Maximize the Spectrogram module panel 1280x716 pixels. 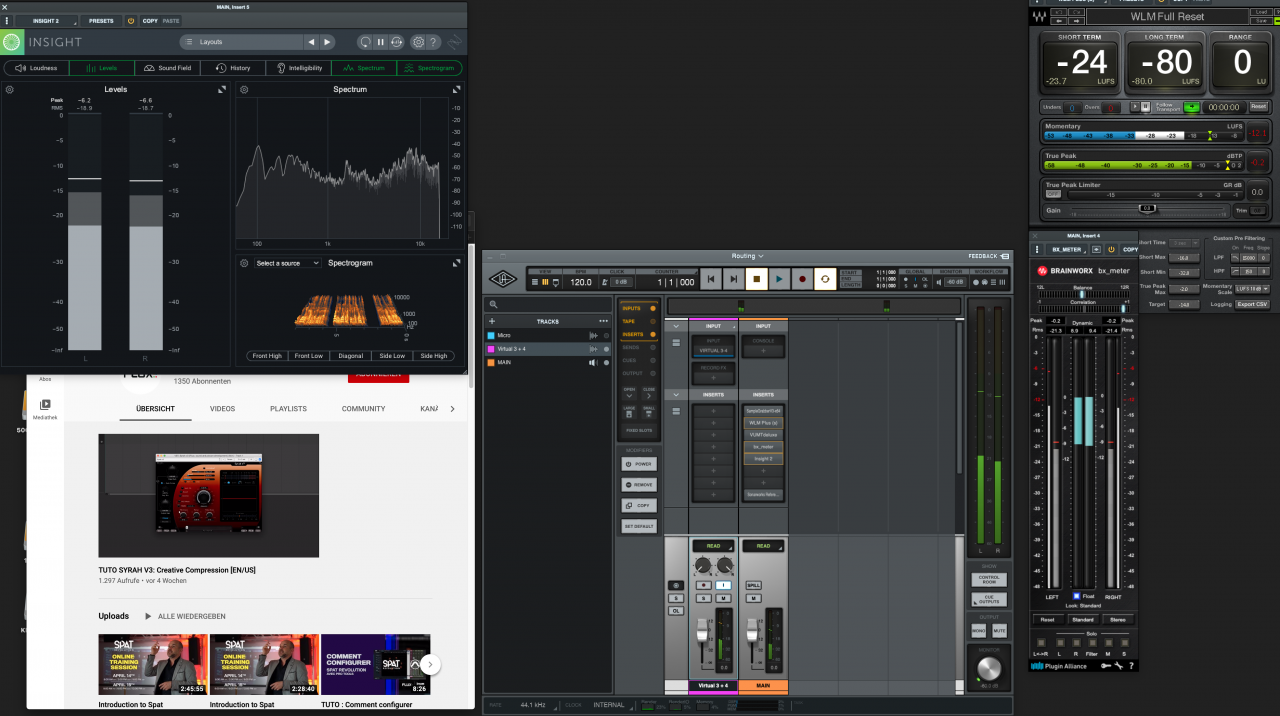[457, 263]
